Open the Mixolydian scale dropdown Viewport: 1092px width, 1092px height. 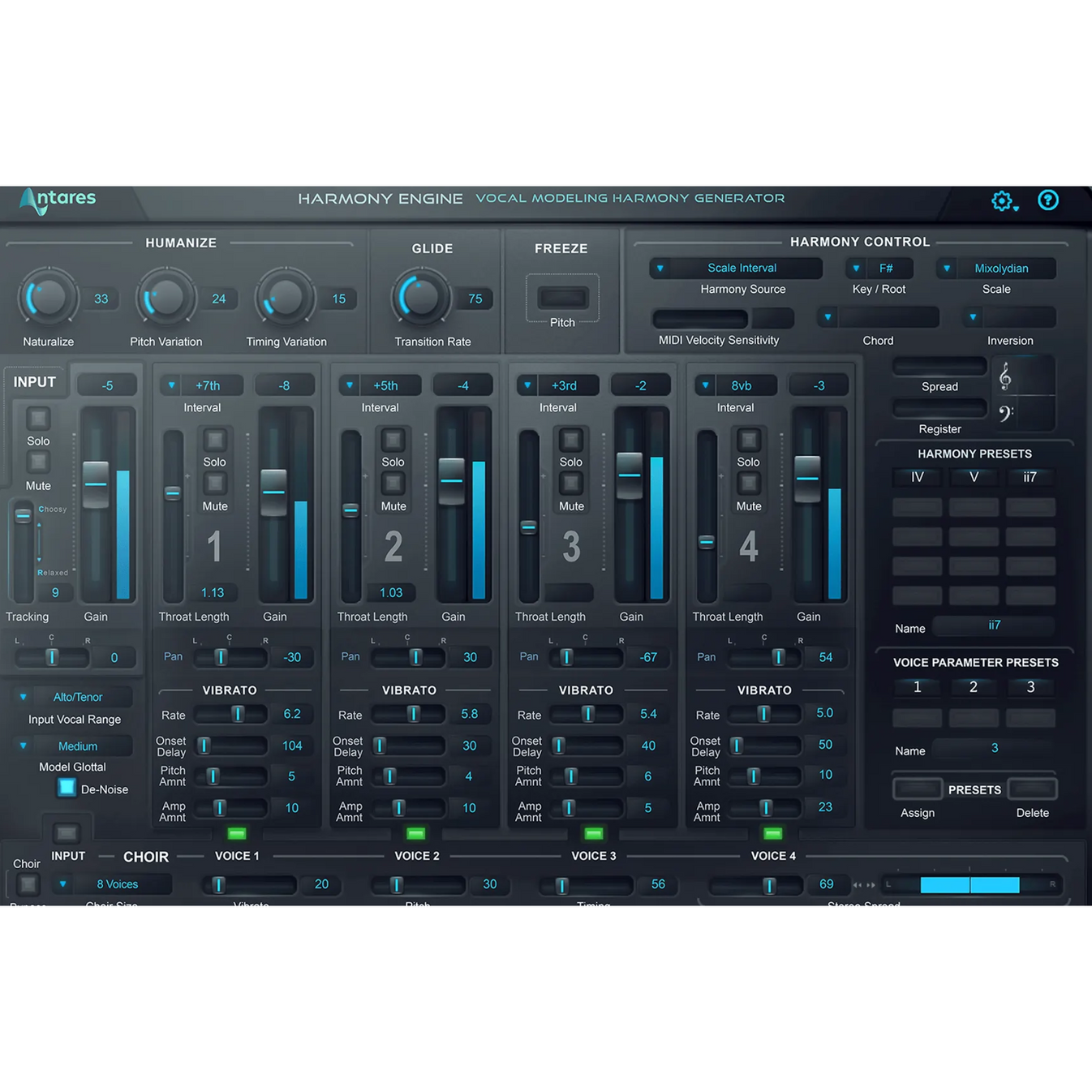pyautogui.click(x=996, y=268)
